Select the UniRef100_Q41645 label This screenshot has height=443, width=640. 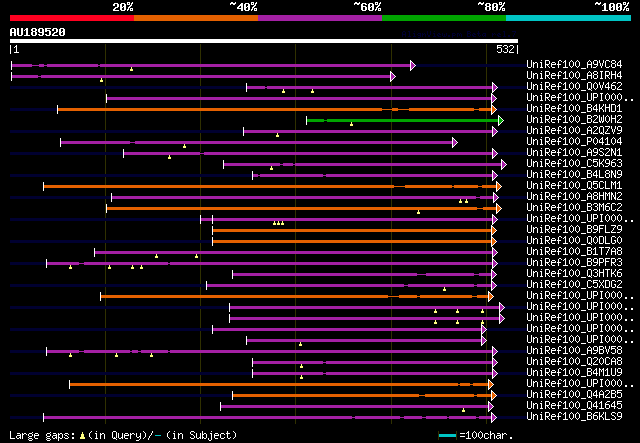pyautogui.click(x=574, y=406)
